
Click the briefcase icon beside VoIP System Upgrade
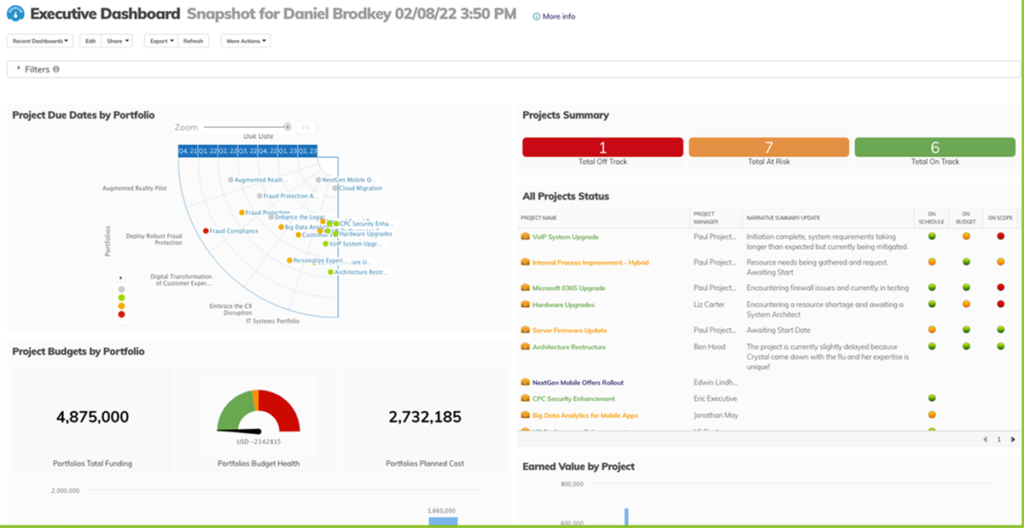pyautogui.click(x=525, y=237)
